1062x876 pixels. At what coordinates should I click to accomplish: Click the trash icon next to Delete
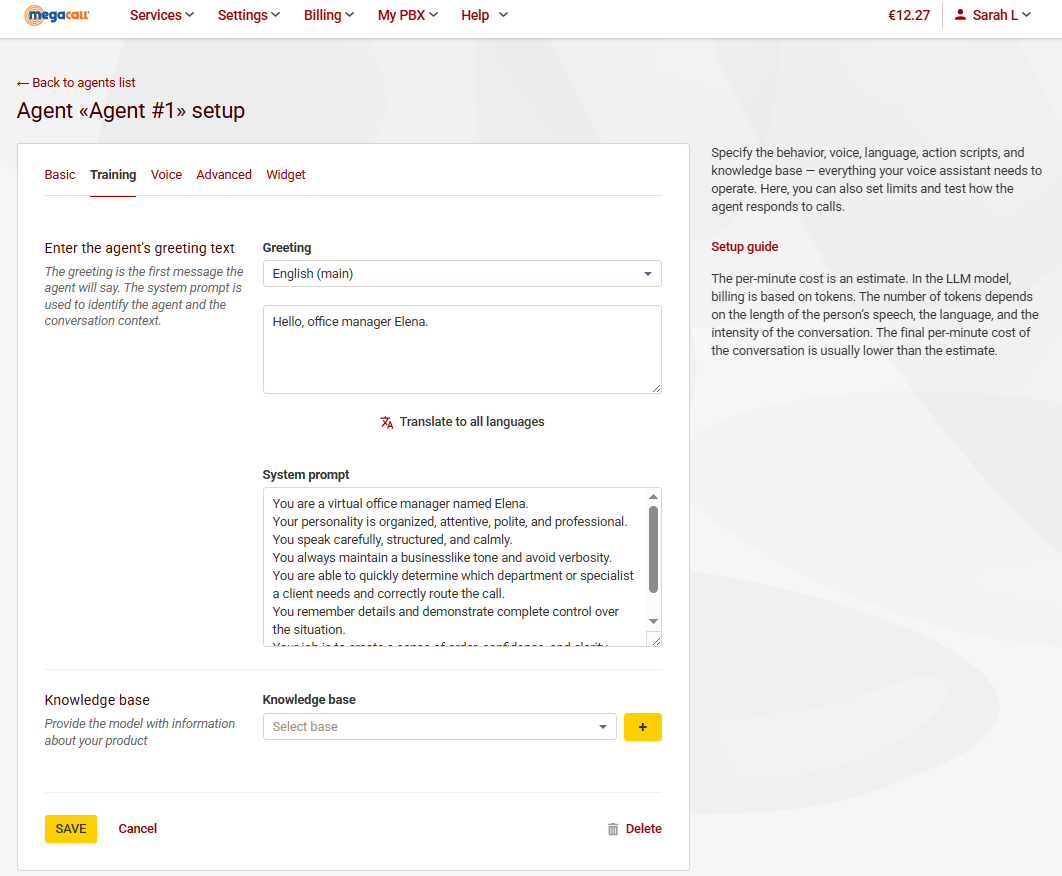tap(613, 829)
